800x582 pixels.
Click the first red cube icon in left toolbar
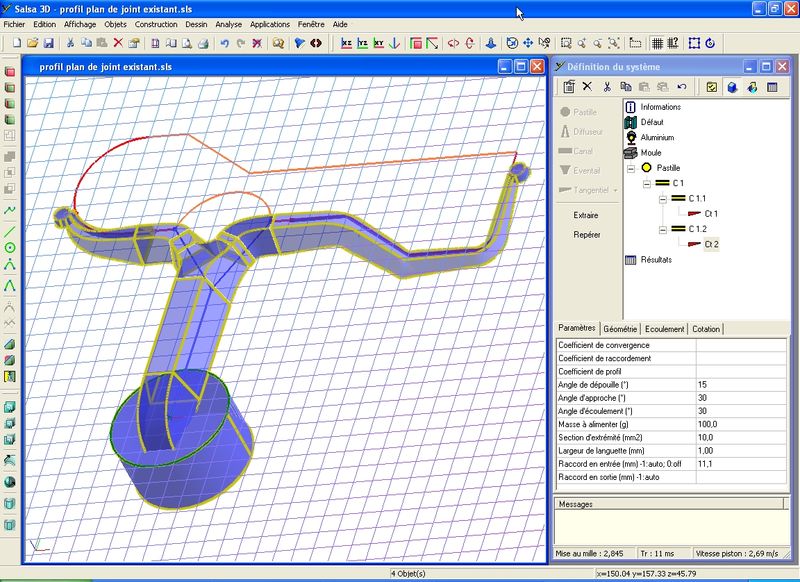[x=10, y=71]
